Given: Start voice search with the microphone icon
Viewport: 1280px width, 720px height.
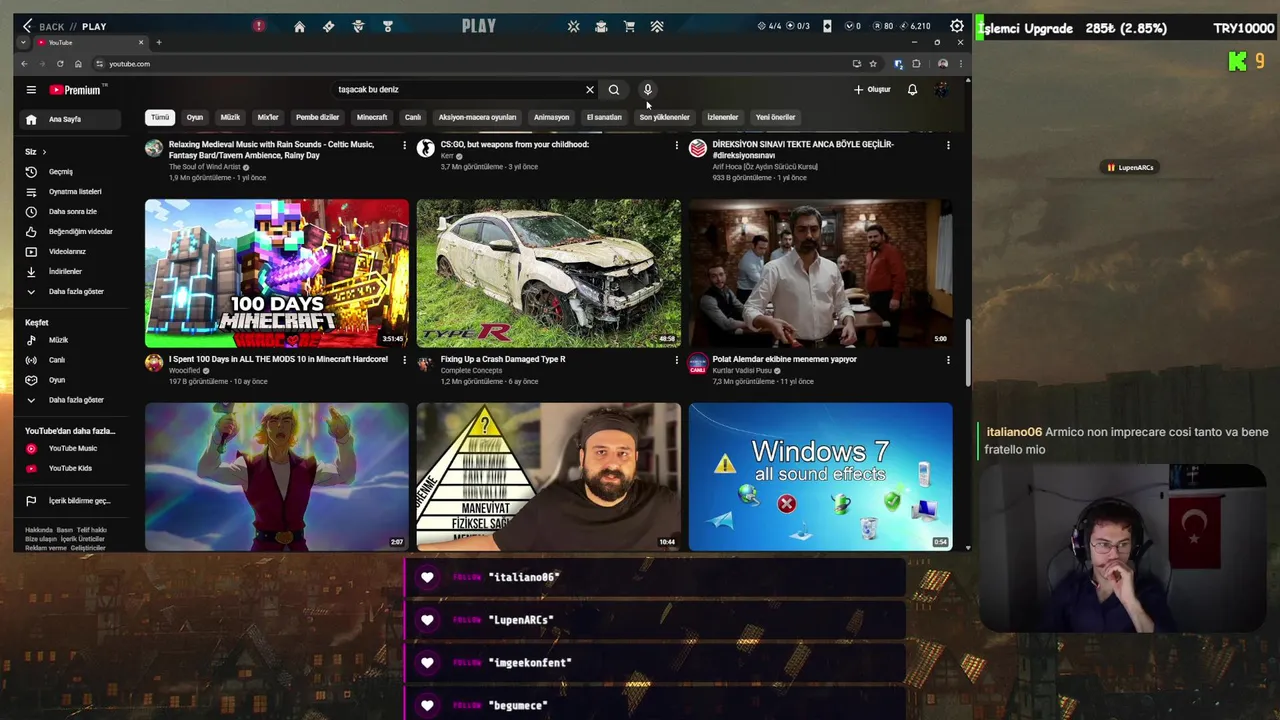Looking at the screenshot, I should click(x=647, y=90).
